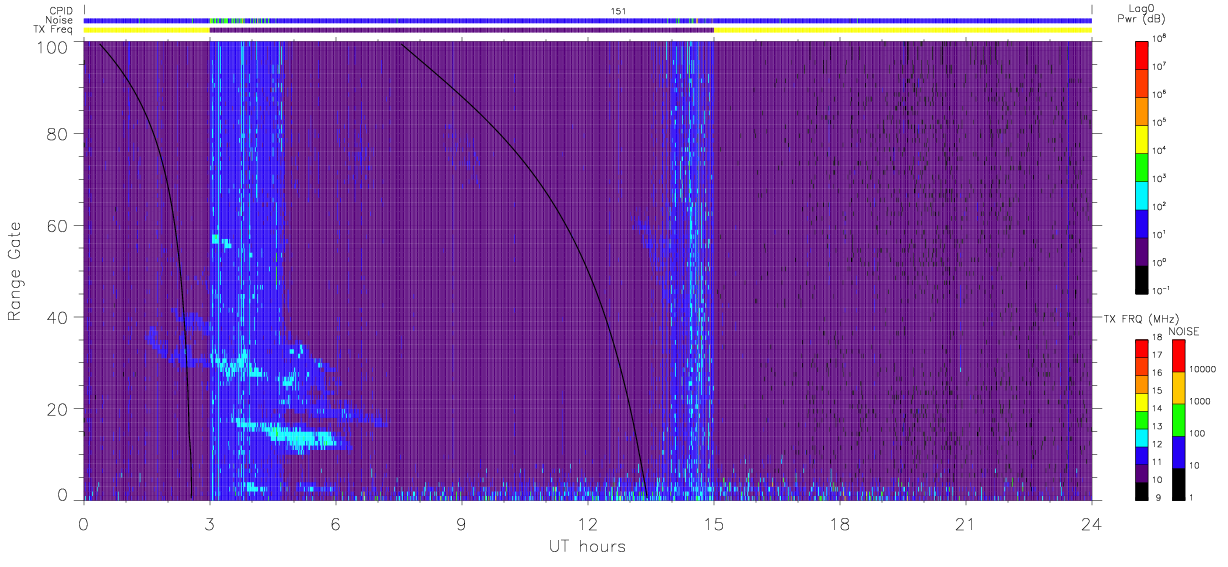This screenshot has width=1228, height=567.
Task: Click the 1000 tick label on NOISE legend
Action: (x=1201, y=402)
